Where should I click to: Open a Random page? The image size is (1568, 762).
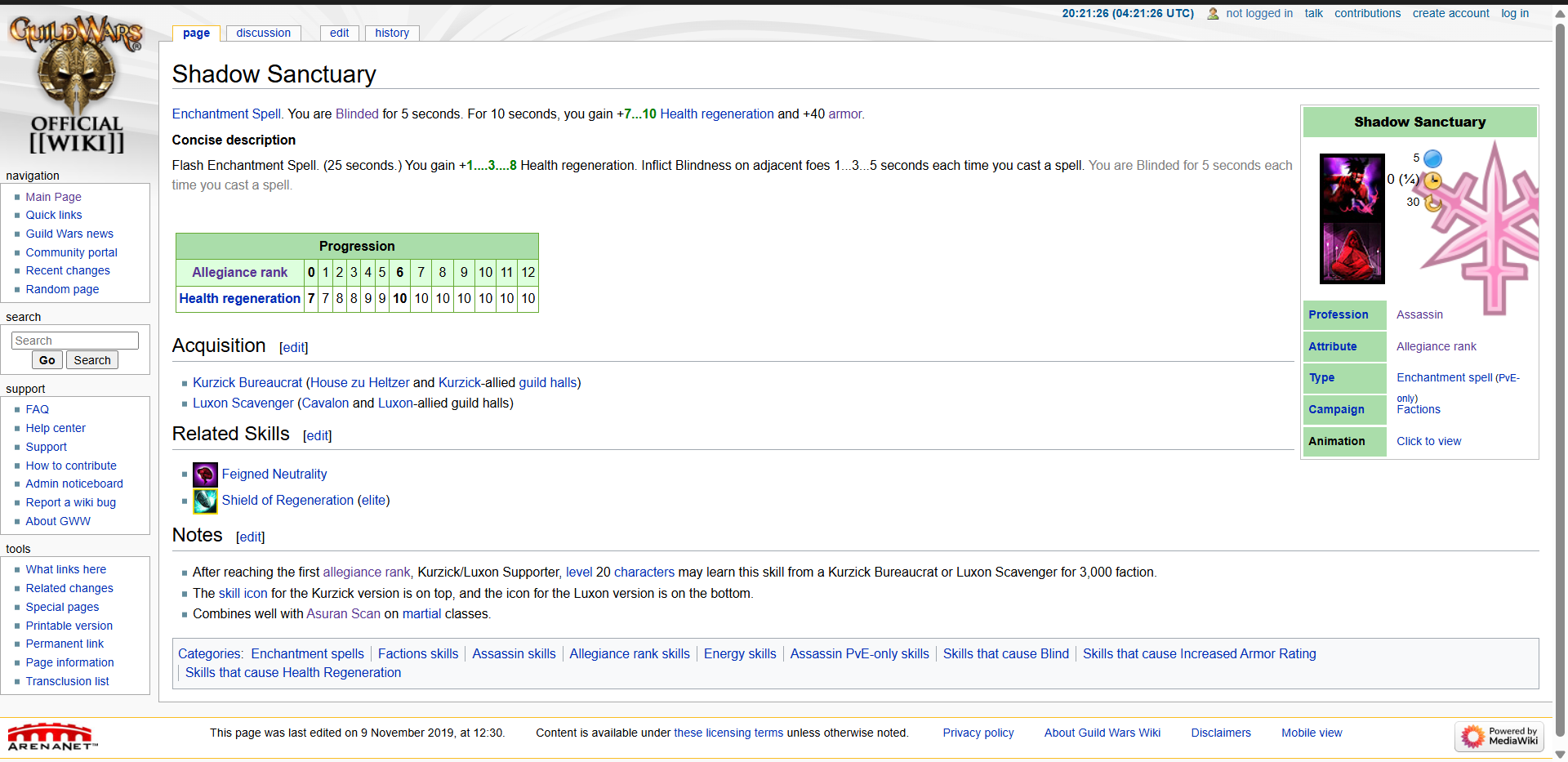coord(62,289)
